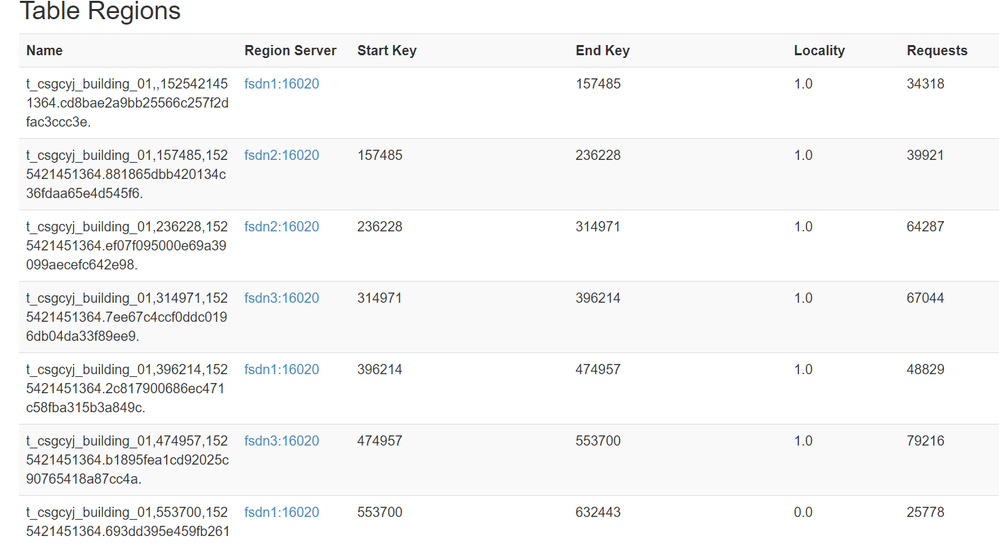
Task: Click the End Key column header
Action: click(x=603, y=50)
